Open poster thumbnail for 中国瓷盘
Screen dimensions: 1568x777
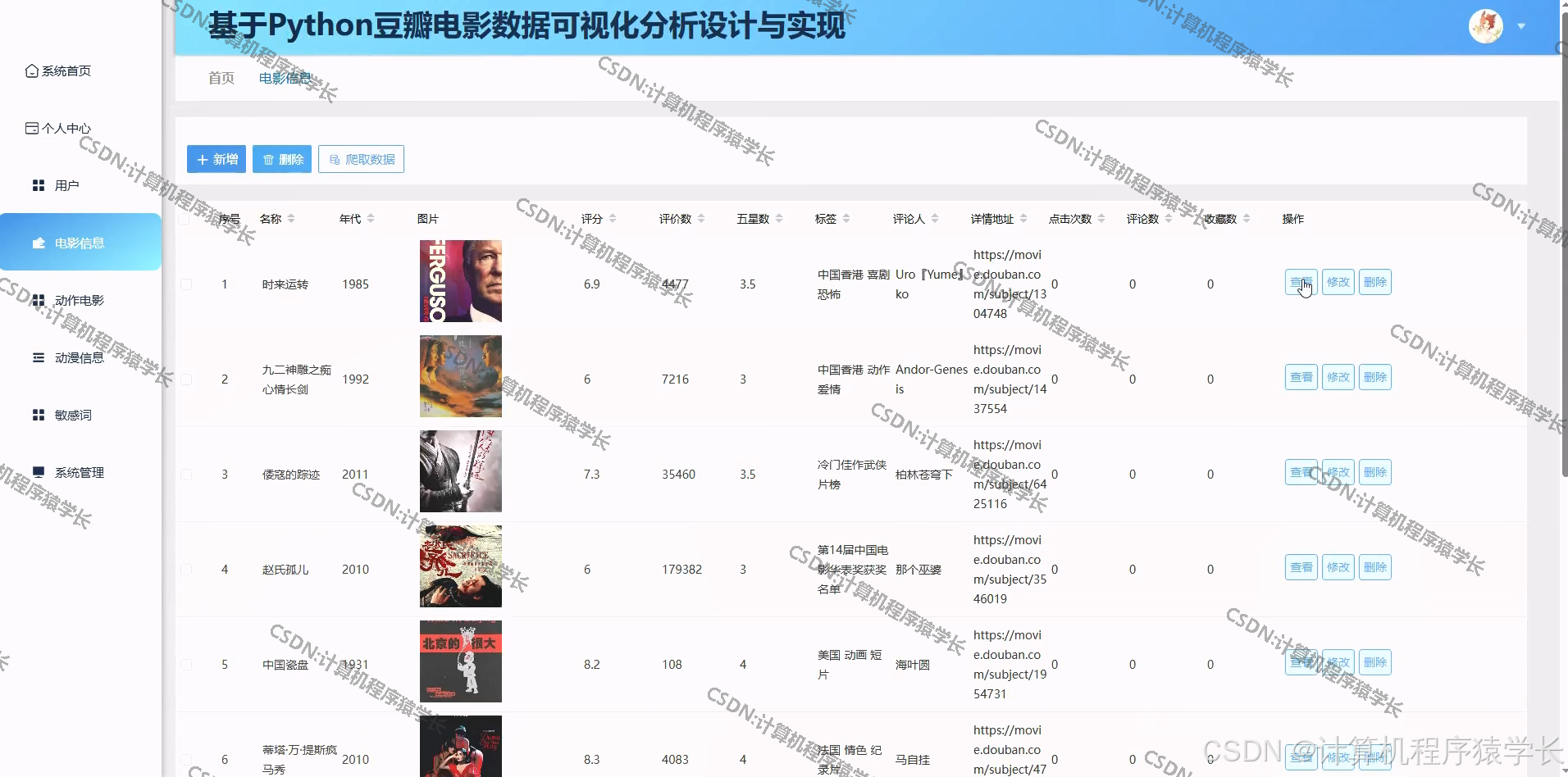click(461, 661)
